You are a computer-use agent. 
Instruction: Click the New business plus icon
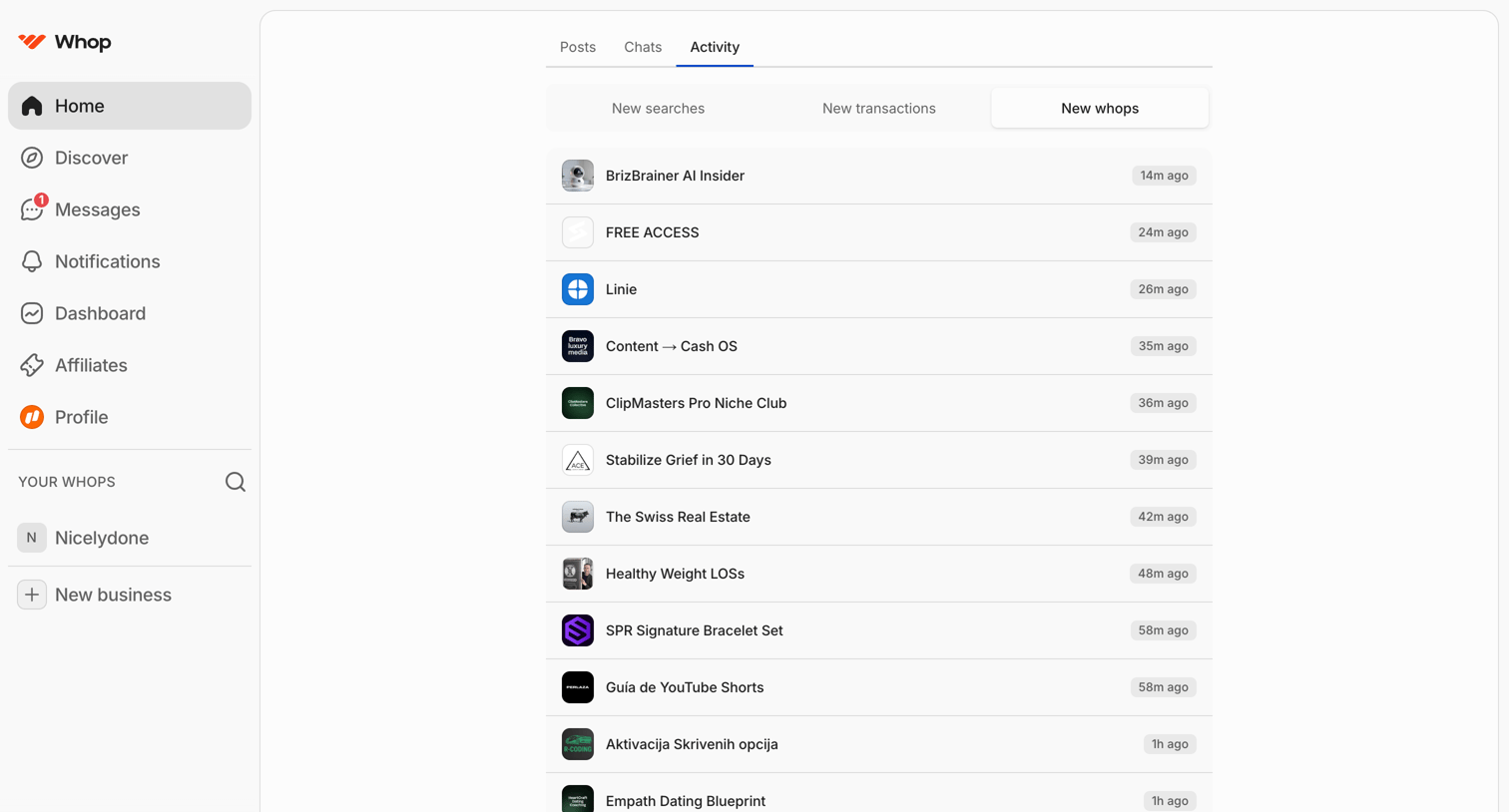pyautogui.click(x=32, y=595)
